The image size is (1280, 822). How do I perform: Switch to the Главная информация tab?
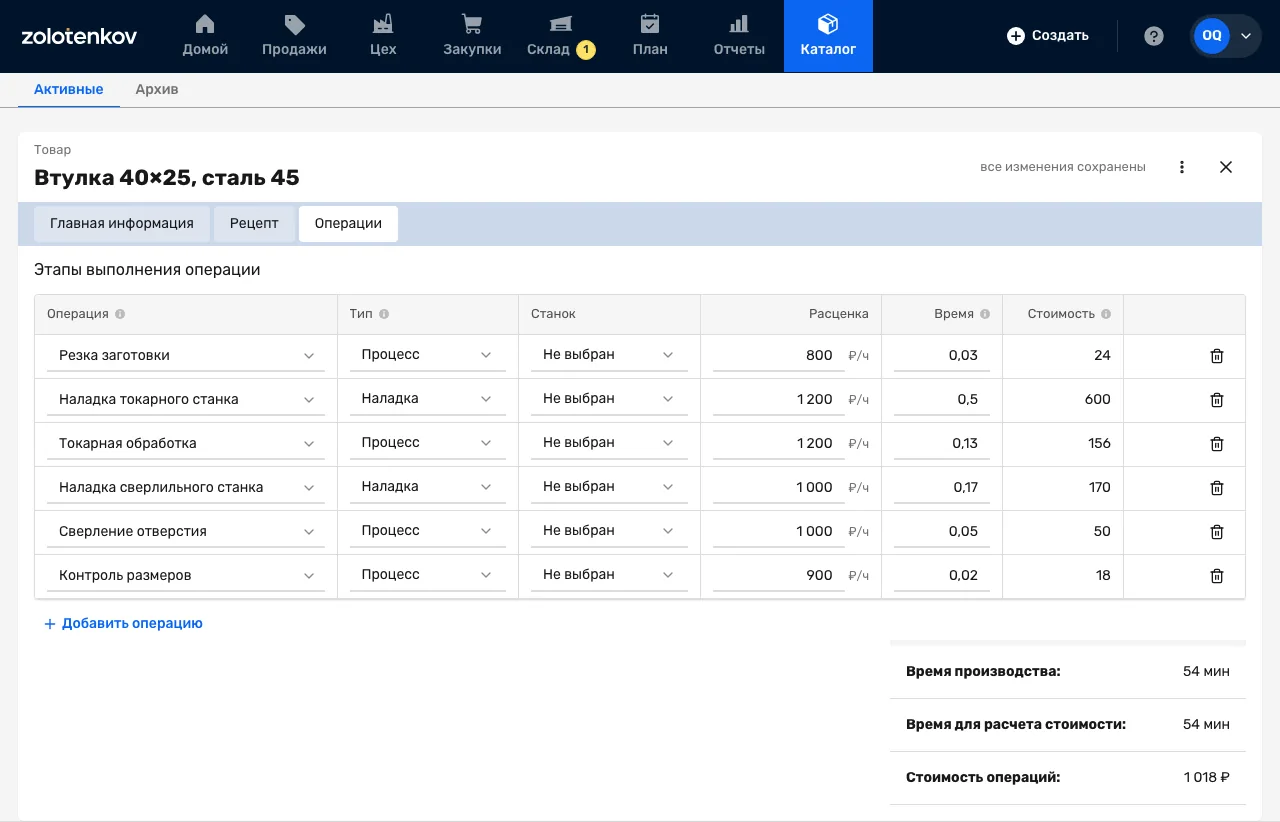click(122, 224)
